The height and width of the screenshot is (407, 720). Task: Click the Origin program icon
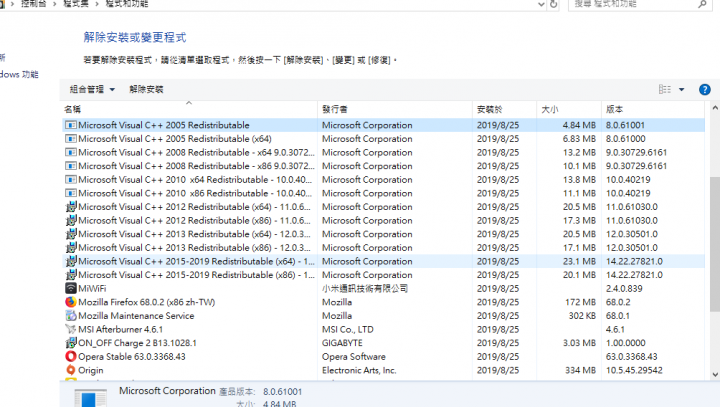point(71,370)
